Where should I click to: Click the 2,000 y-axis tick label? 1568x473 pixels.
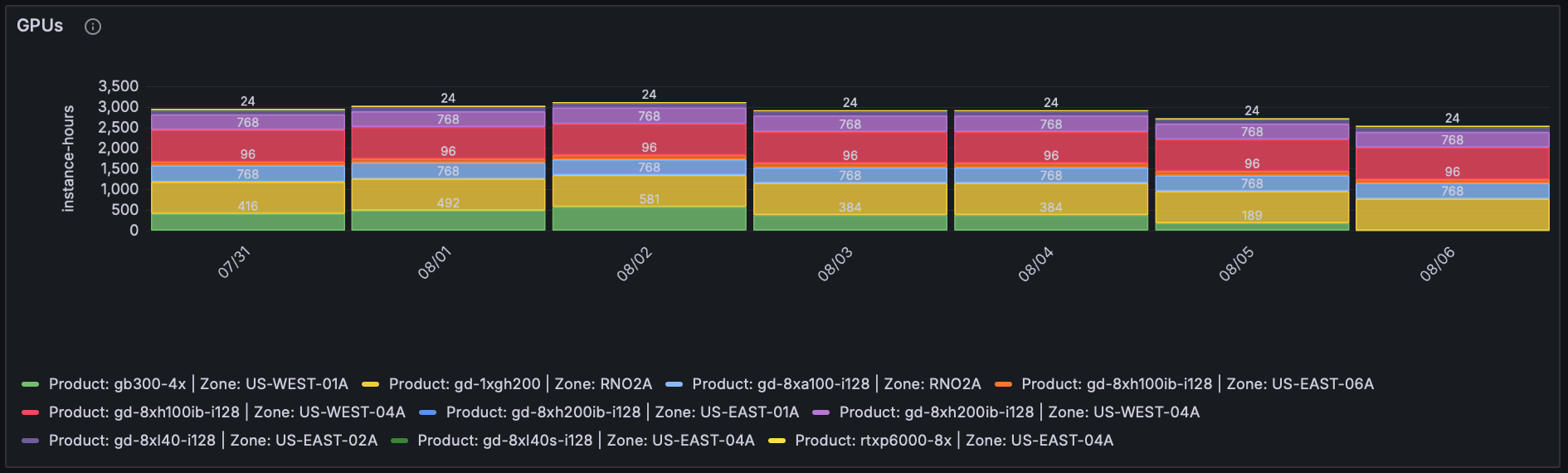[119, 148]
